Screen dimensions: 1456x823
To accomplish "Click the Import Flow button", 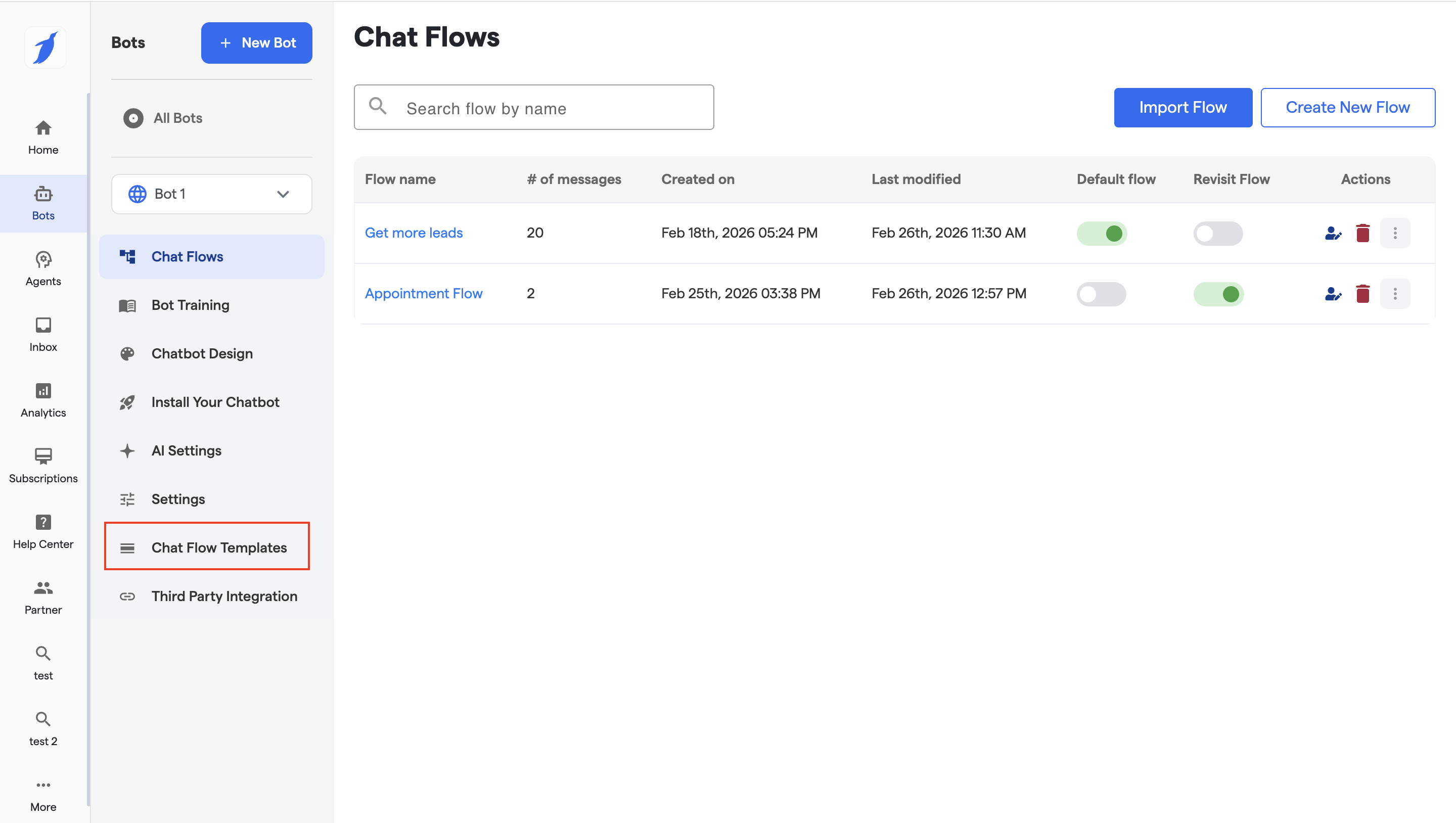I will click(1182, 107).
